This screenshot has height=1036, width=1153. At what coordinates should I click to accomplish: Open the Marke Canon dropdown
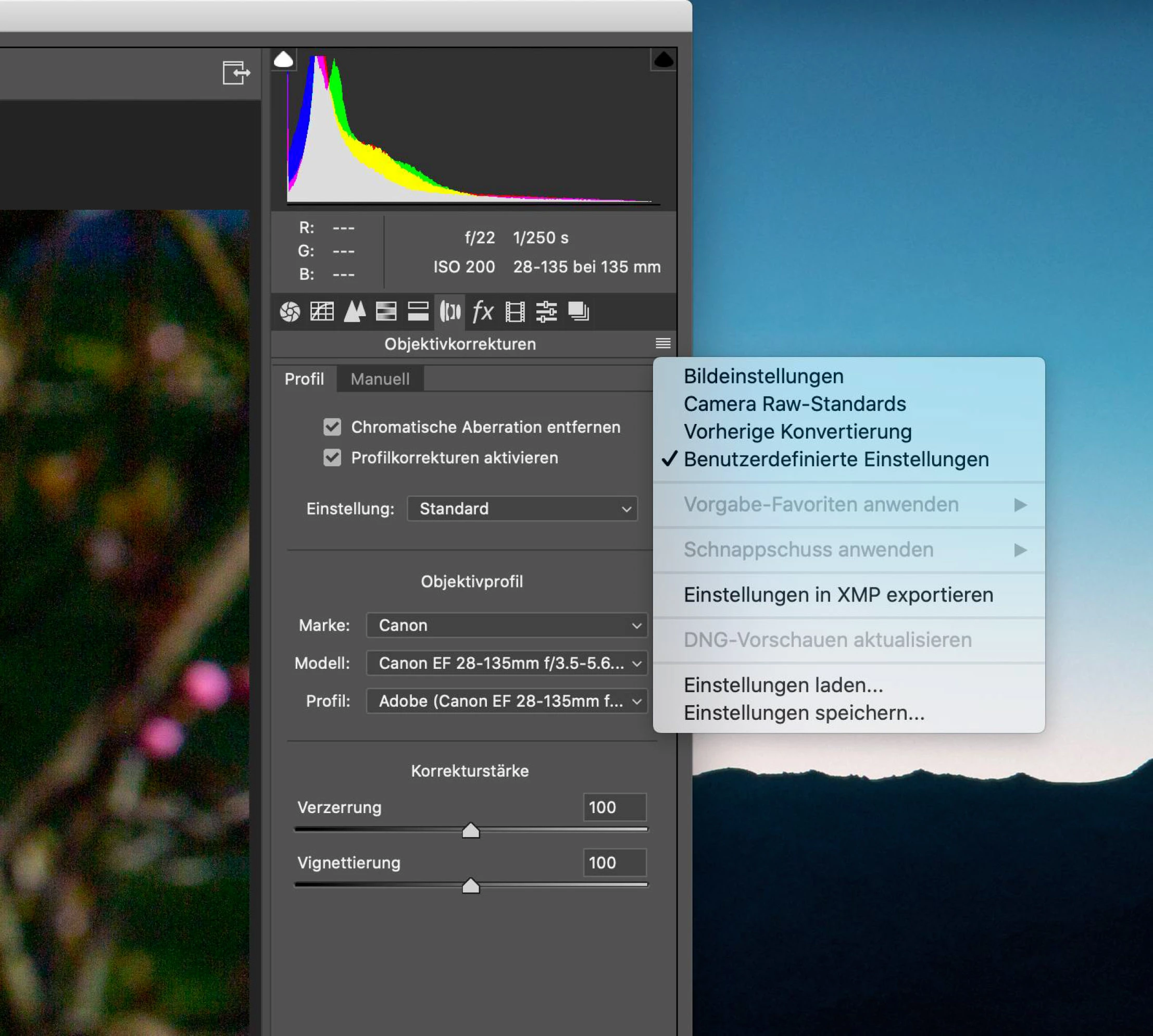click(x=507, y=625)
